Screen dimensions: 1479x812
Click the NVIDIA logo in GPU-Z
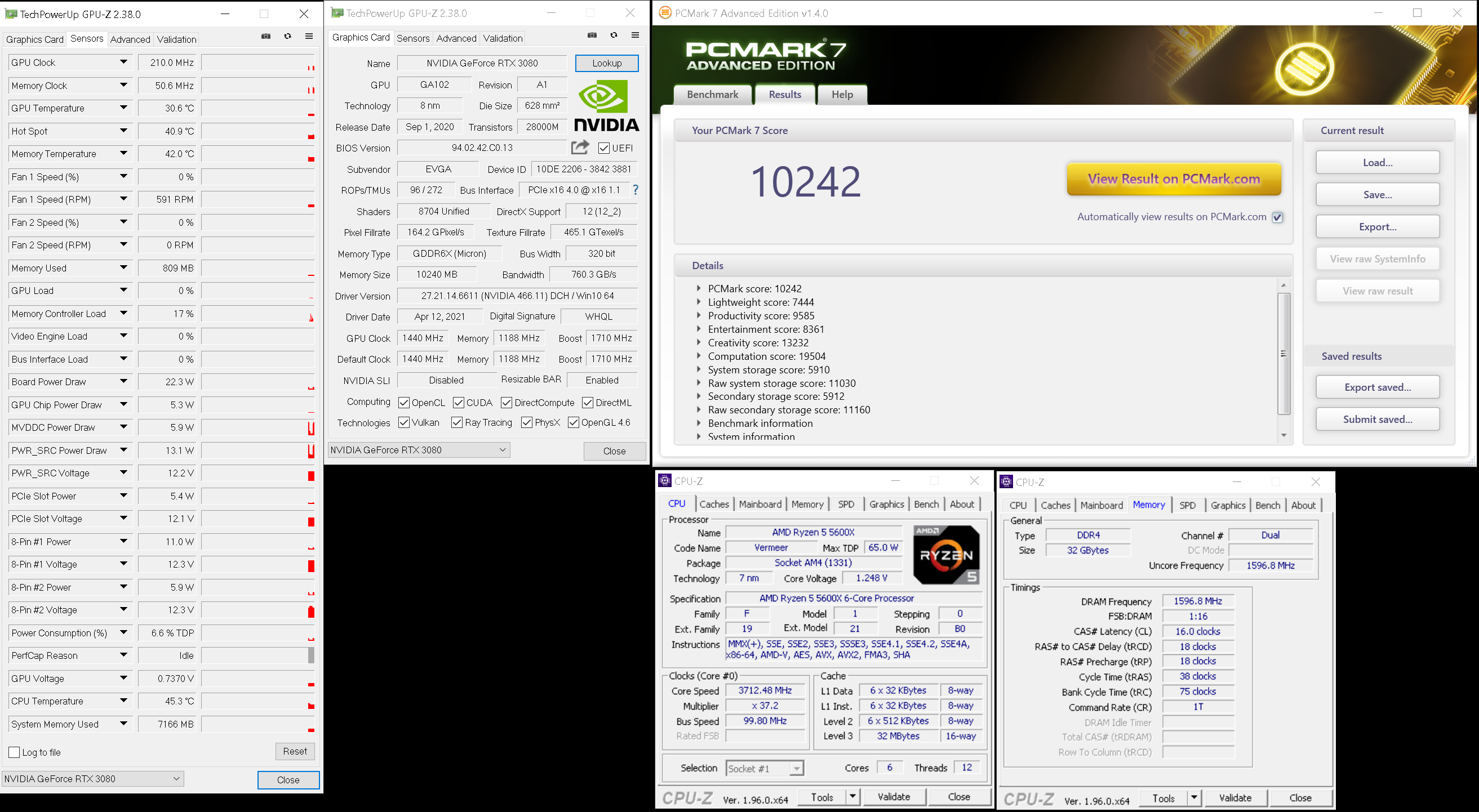[606, 106]
